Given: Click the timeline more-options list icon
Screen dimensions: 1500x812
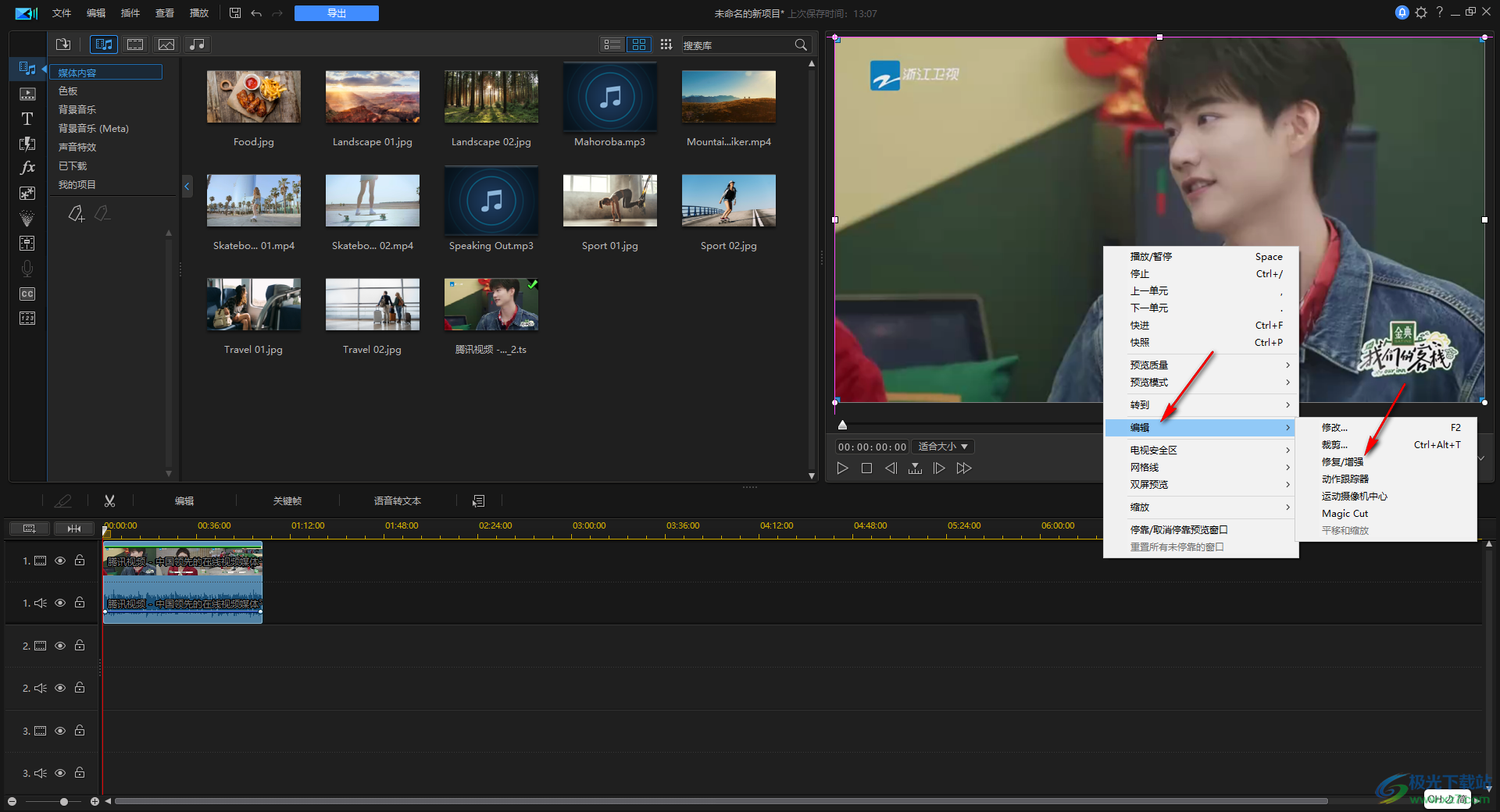Looking at the screenshot, I should tap(479, 501).
